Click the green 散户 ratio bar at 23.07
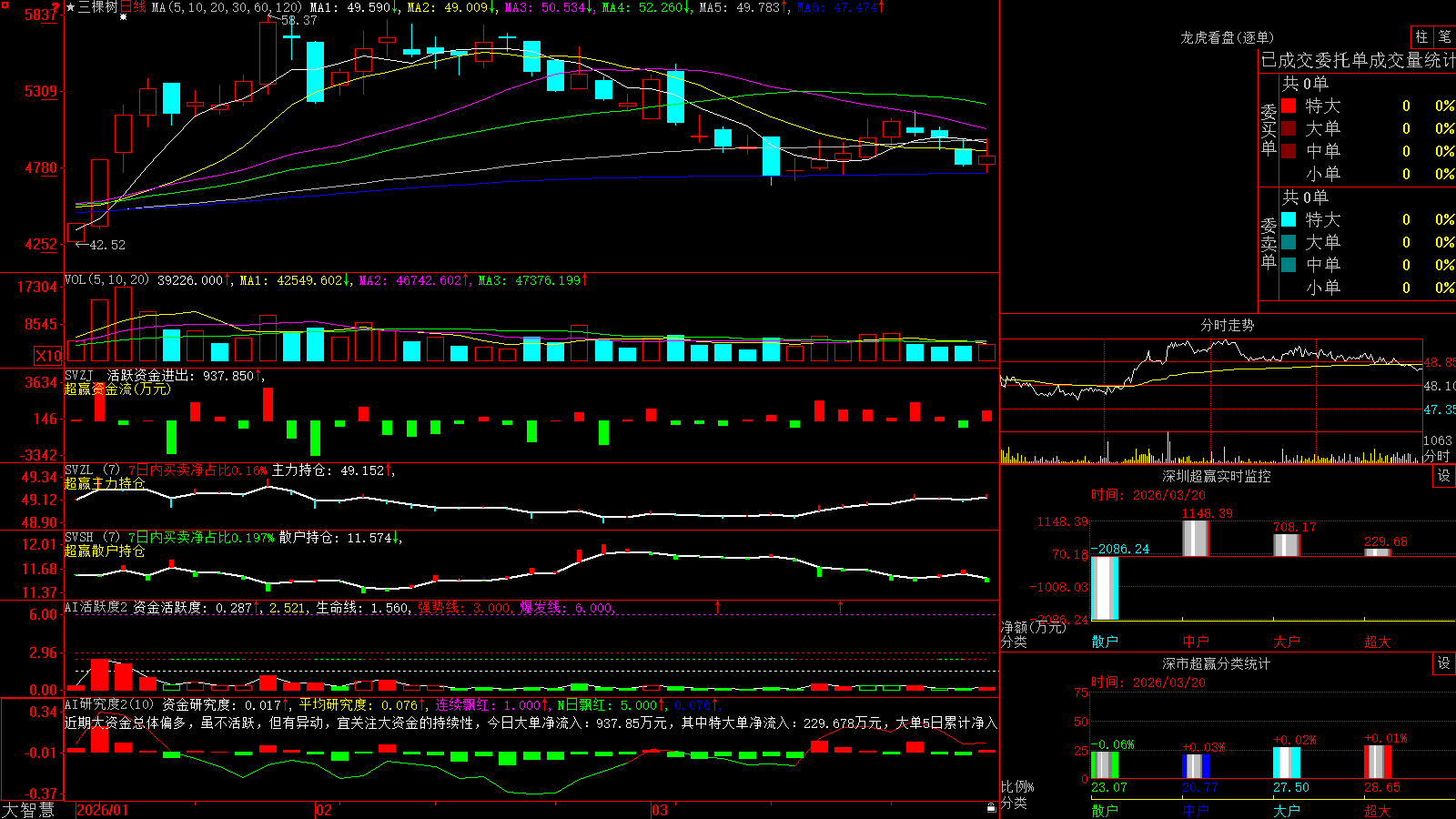1456x819 pixels. (1105, 765)
